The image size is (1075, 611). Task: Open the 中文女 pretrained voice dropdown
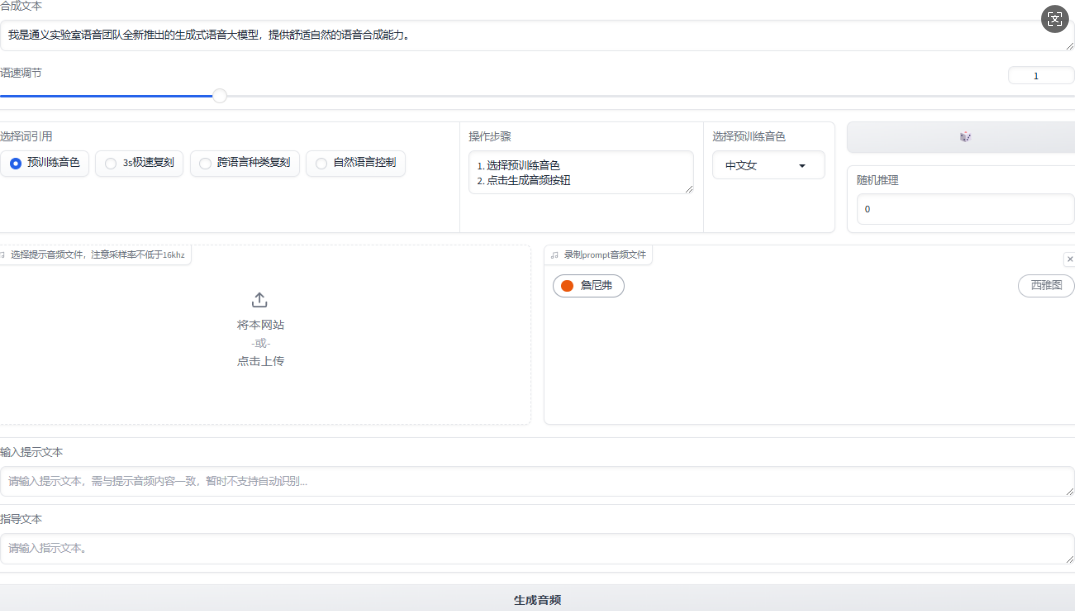(x=768, y=164)
